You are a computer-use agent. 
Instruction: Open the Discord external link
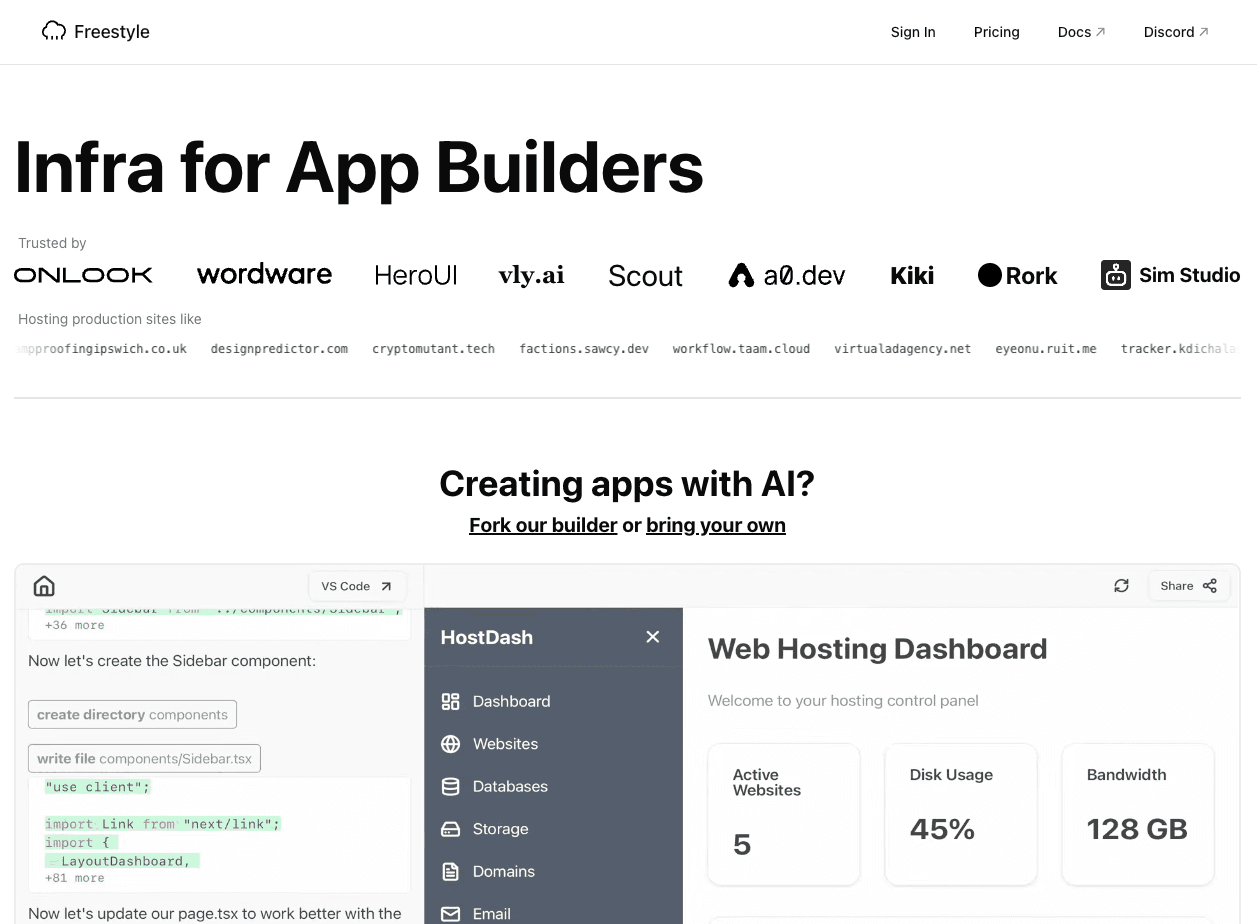coord(1176,32)
